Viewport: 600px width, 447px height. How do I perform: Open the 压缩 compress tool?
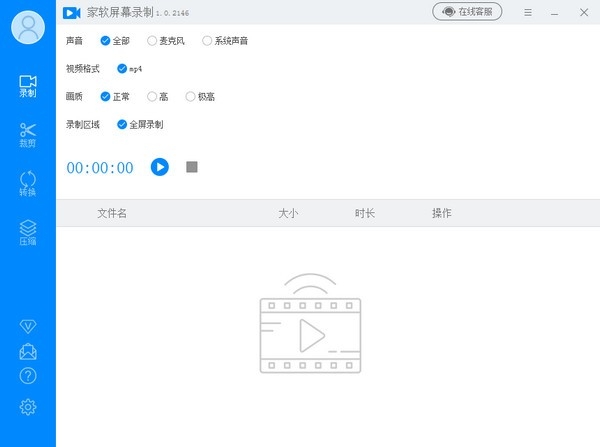[x=28, y=233]
